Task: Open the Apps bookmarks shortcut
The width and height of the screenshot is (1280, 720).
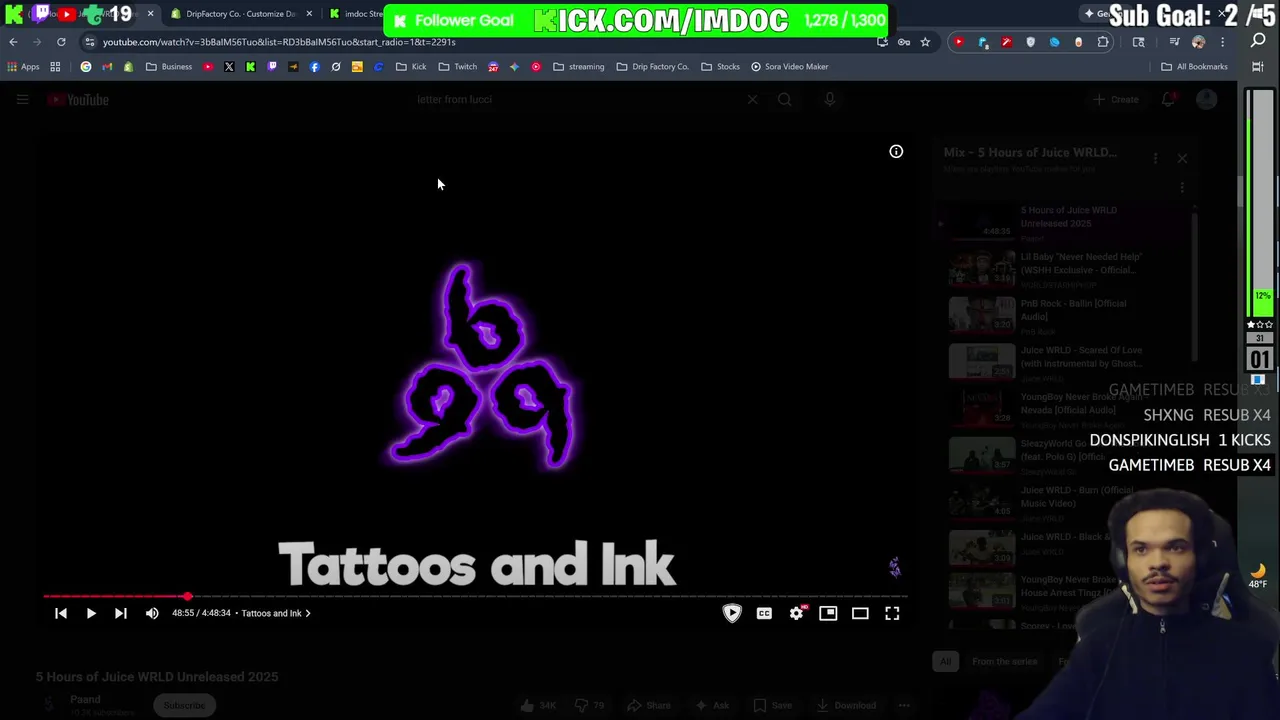Action: pyautogui.click(x=23, y=67)
